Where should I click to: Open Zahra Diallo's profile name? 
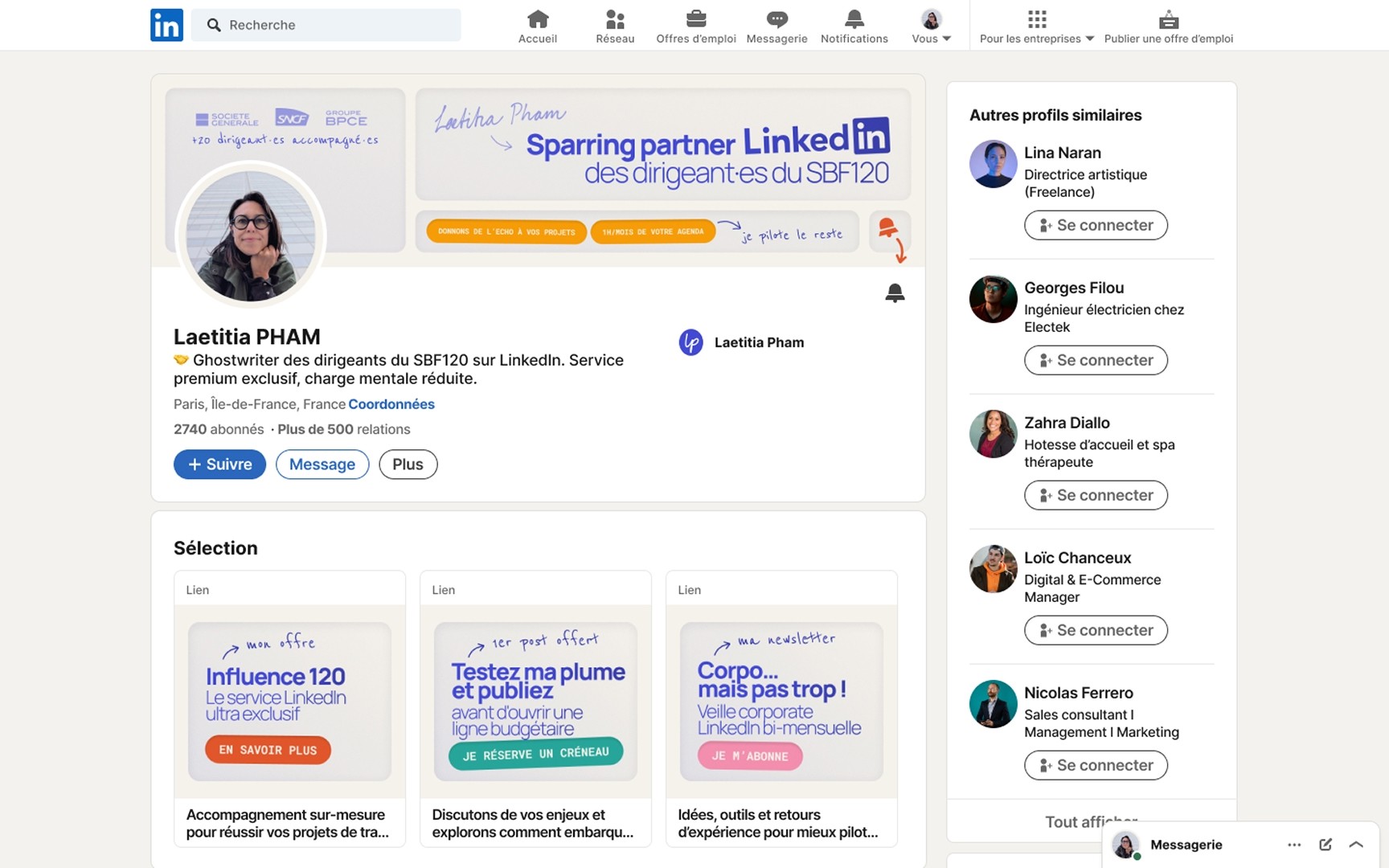[1067, 423]
